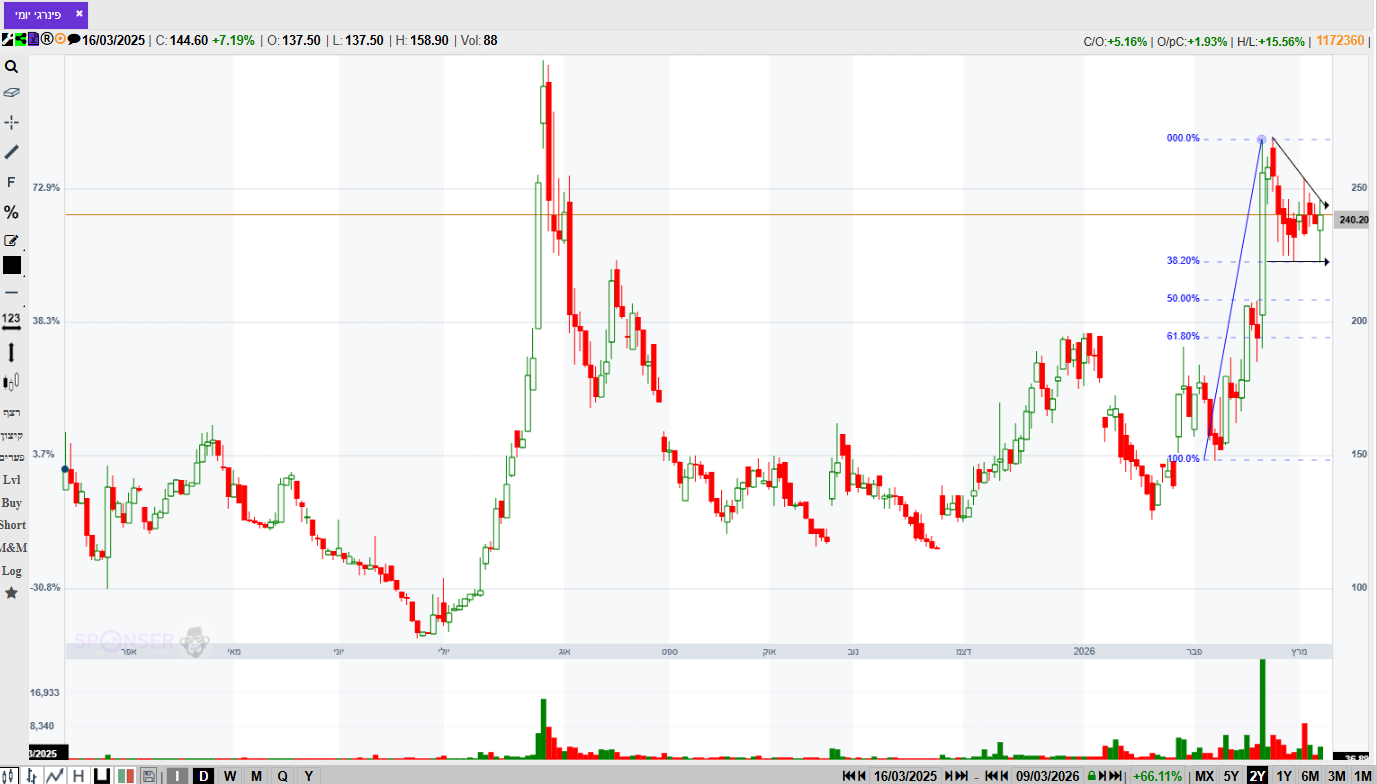Screen dimensions: 1377x784
Task: Select the 3M range
Action: click(x=1336, y=776)
